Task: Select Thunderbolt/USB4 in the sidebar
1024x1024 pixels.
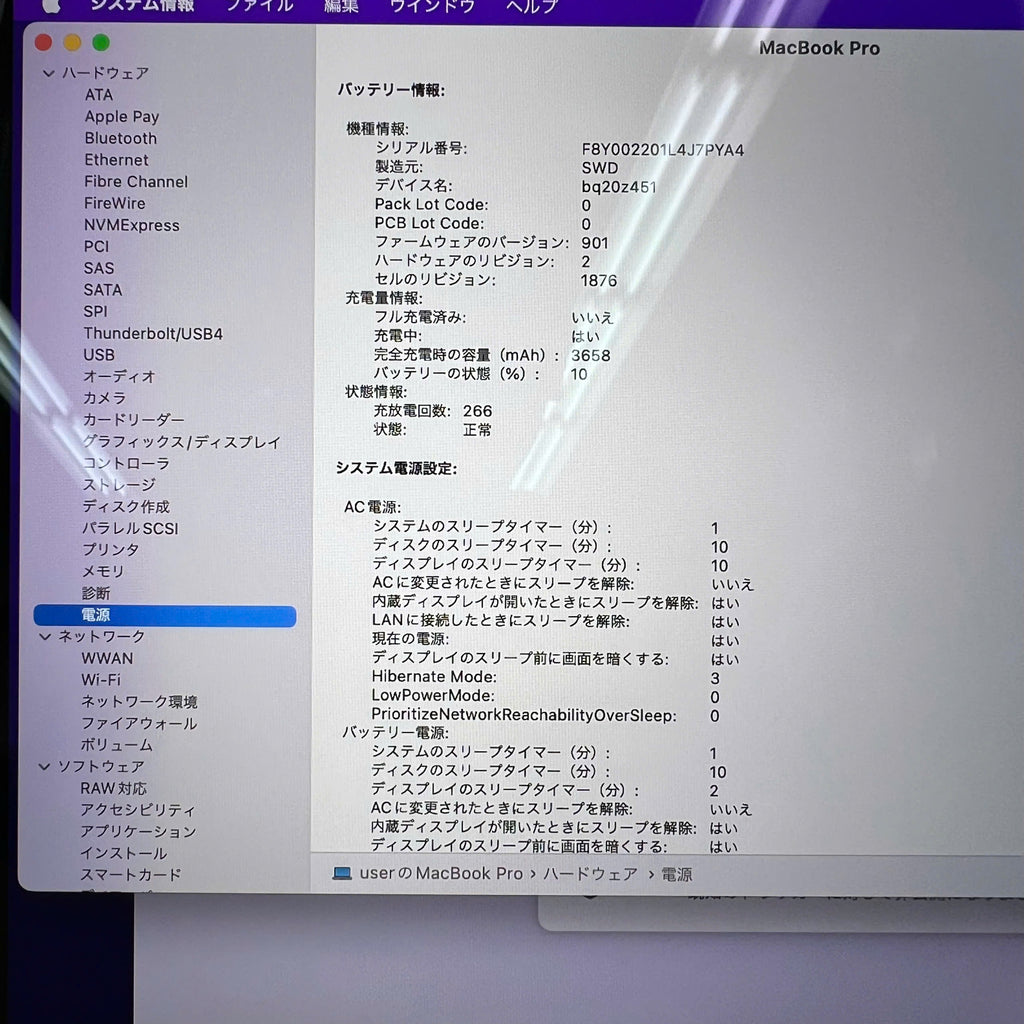Action: click(x=153, y=333)
